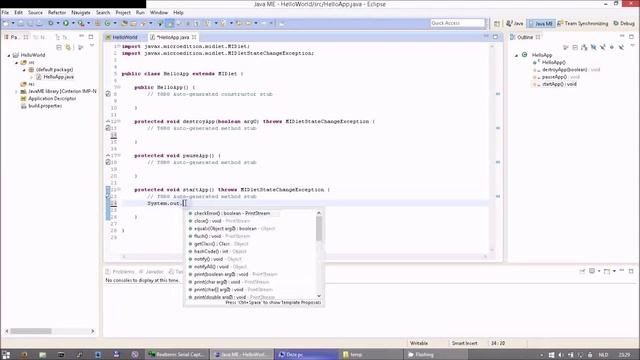Select pauseApp() in Outline
The width and height of the screenshot is (640, 360).
(557, 77)
